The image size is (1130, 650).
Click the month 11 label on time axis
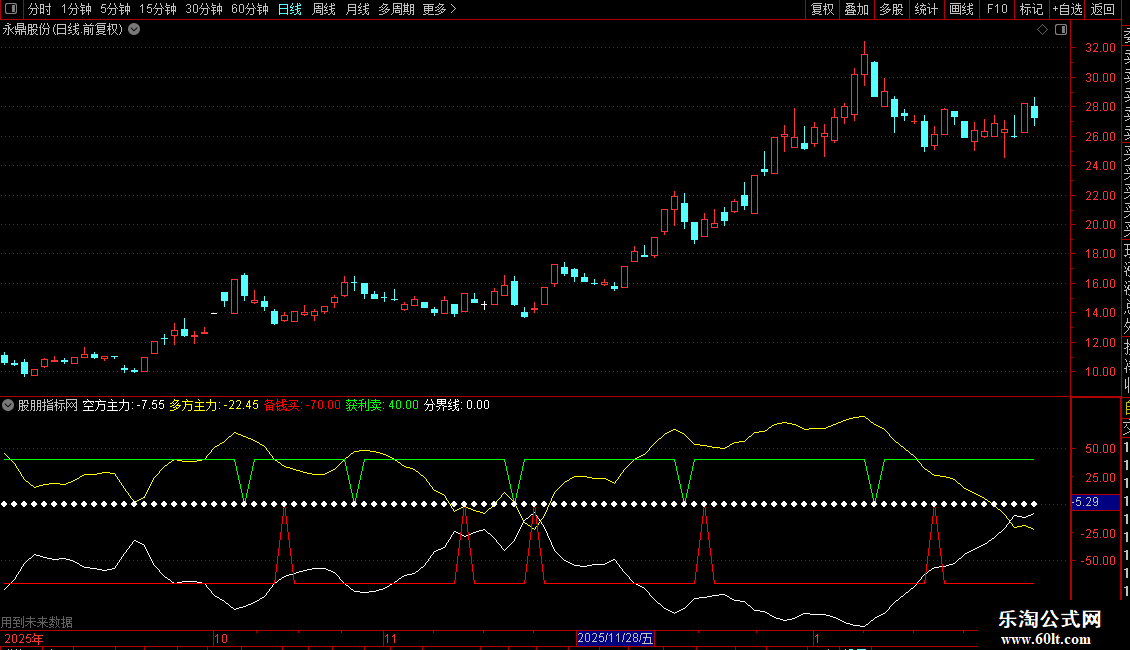coord(390,638)
